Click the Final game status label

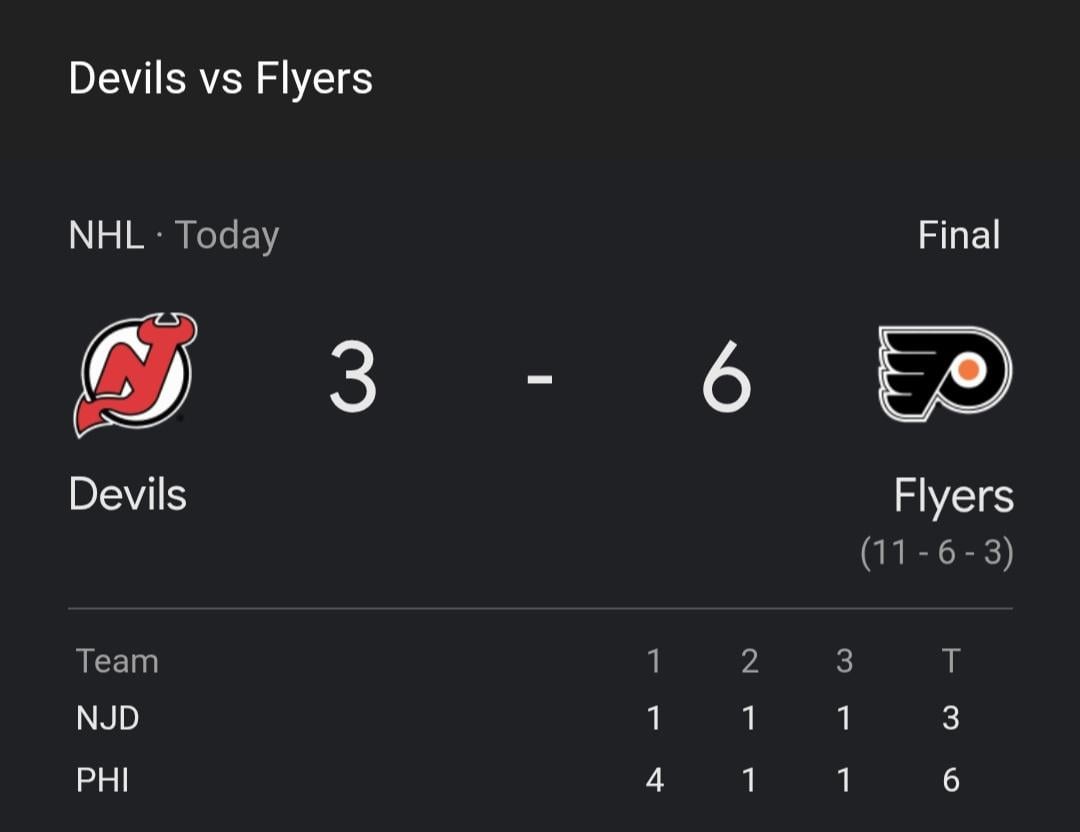tap(958, 235)
